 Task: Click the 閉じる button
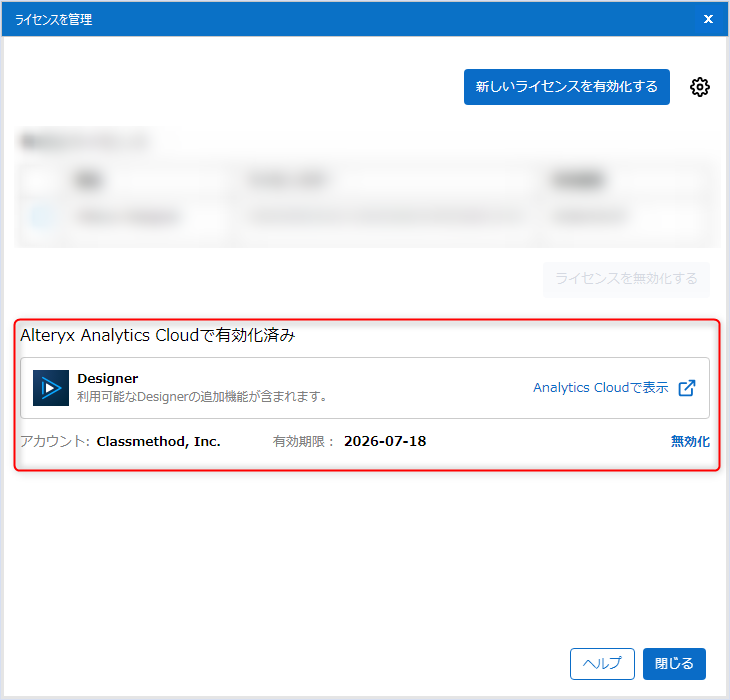tap(674, 664)
